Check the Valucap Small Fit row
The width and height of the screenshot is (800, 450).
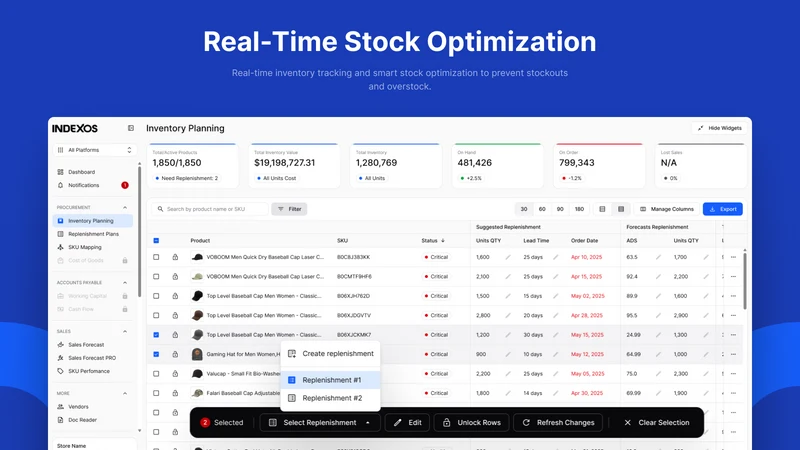click(156, 373)
